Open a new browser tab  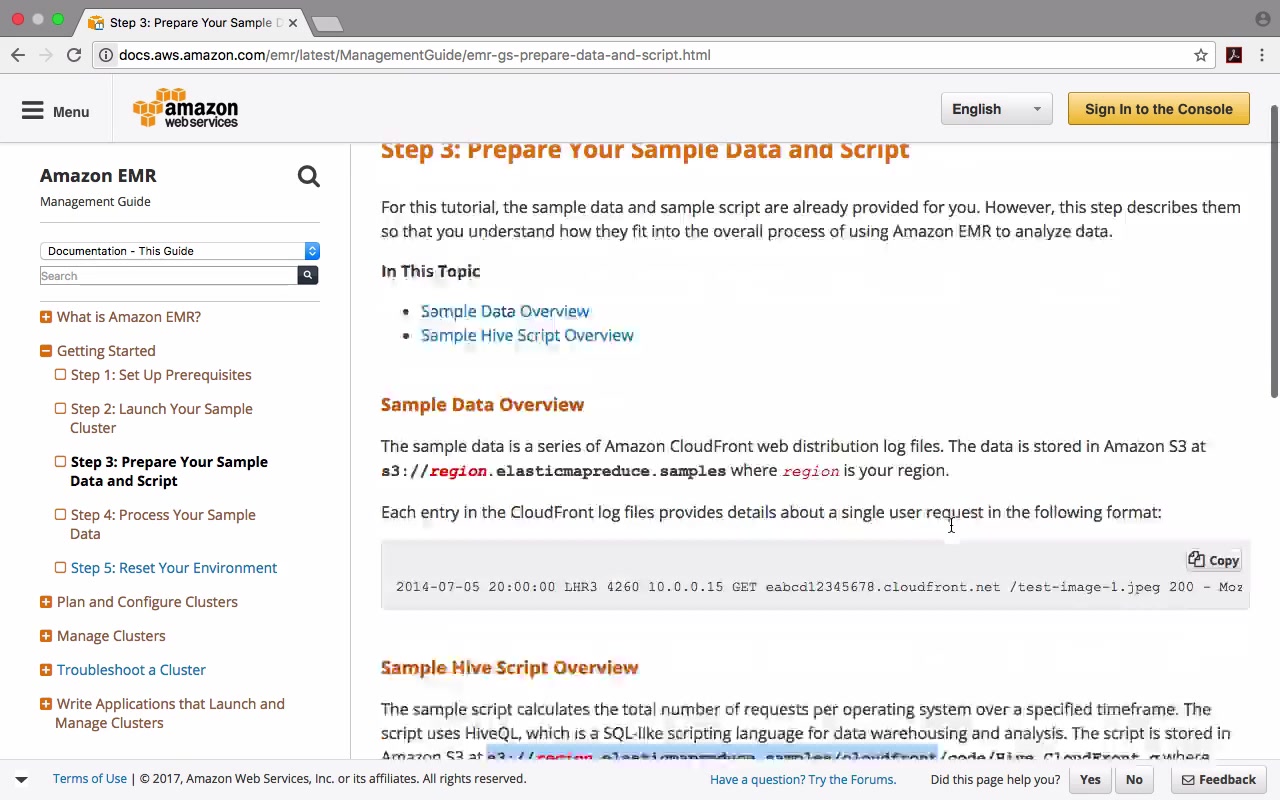(327, 22)
